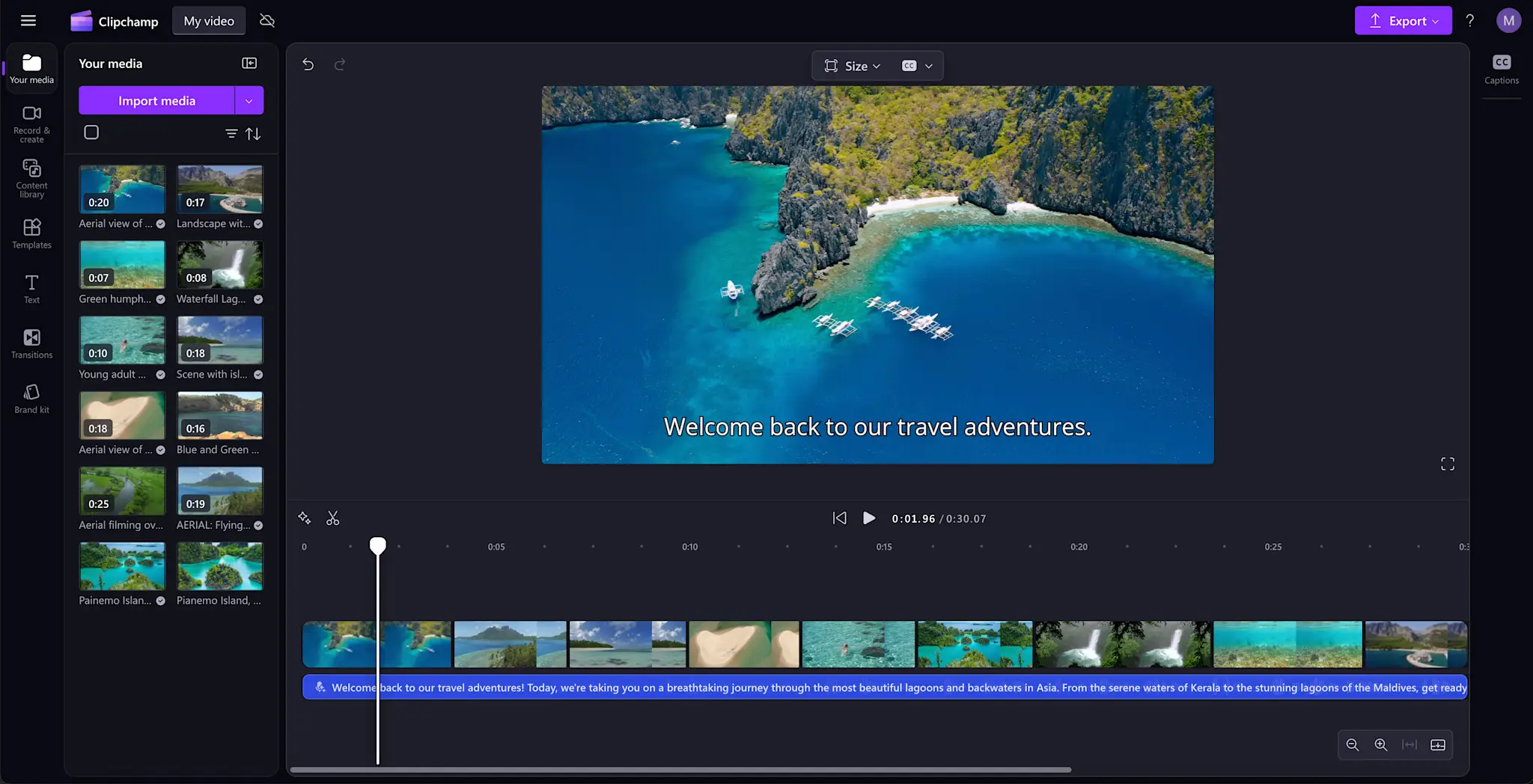Viewport: 1533px width, 784px height.
Task: Click the Import media button
Action: click(156, 100)
